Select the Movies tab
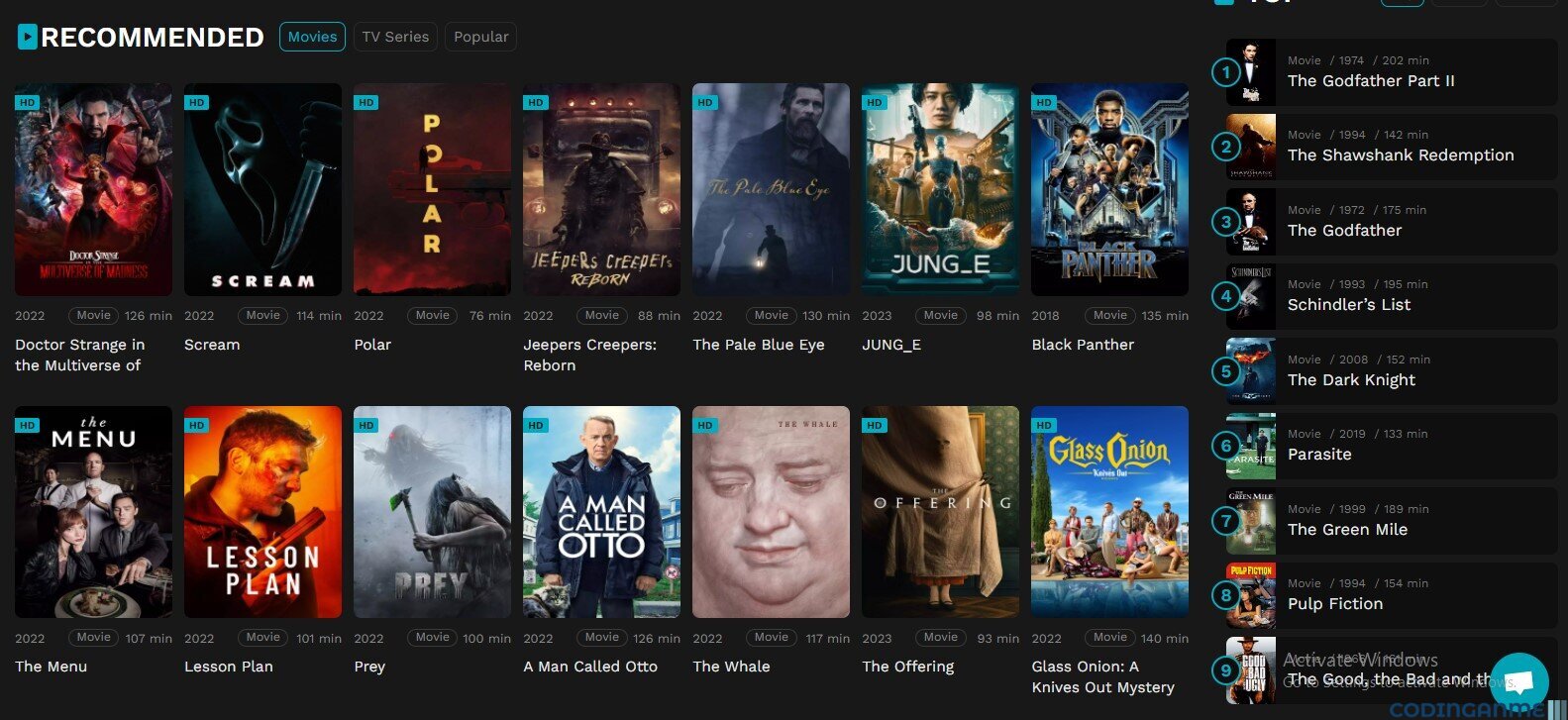The image size is (1568, 720). tap(312, 37)
